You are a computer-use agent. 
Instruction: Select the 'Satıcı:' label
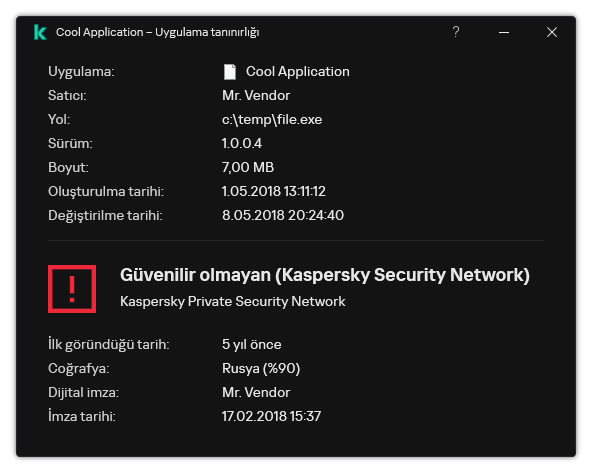(67, 96)
